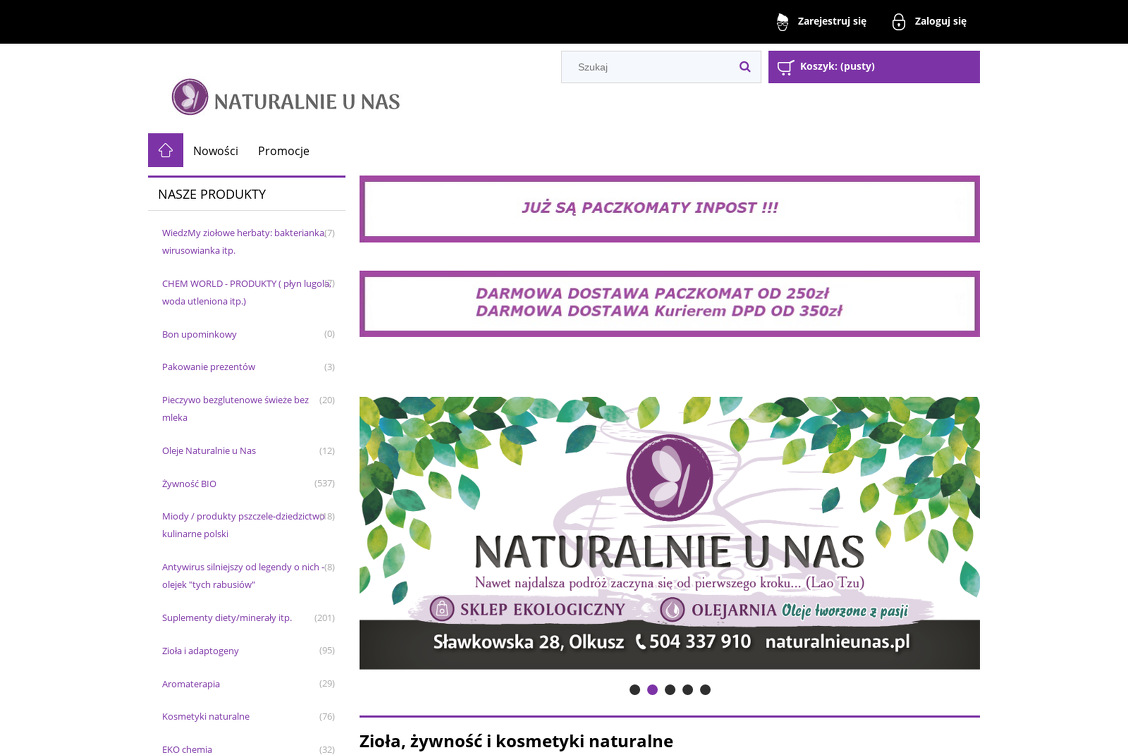This screenshot has height=756, width=1128.
Task: Open the Koszyk (pusty) cart button
Action: click(873, 67)
